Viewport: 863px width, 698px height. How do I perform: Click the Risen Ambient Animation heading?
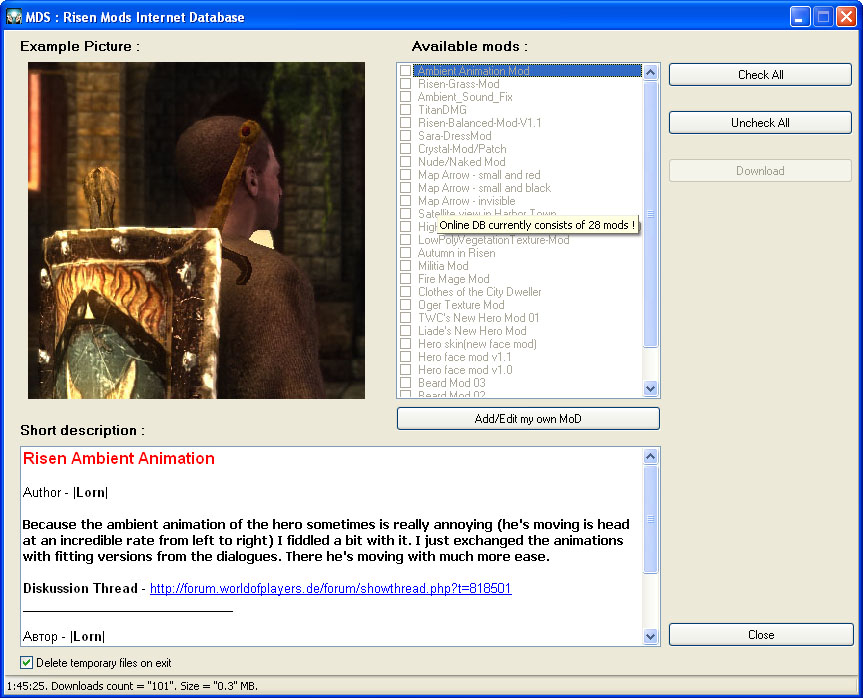(118, 458)
